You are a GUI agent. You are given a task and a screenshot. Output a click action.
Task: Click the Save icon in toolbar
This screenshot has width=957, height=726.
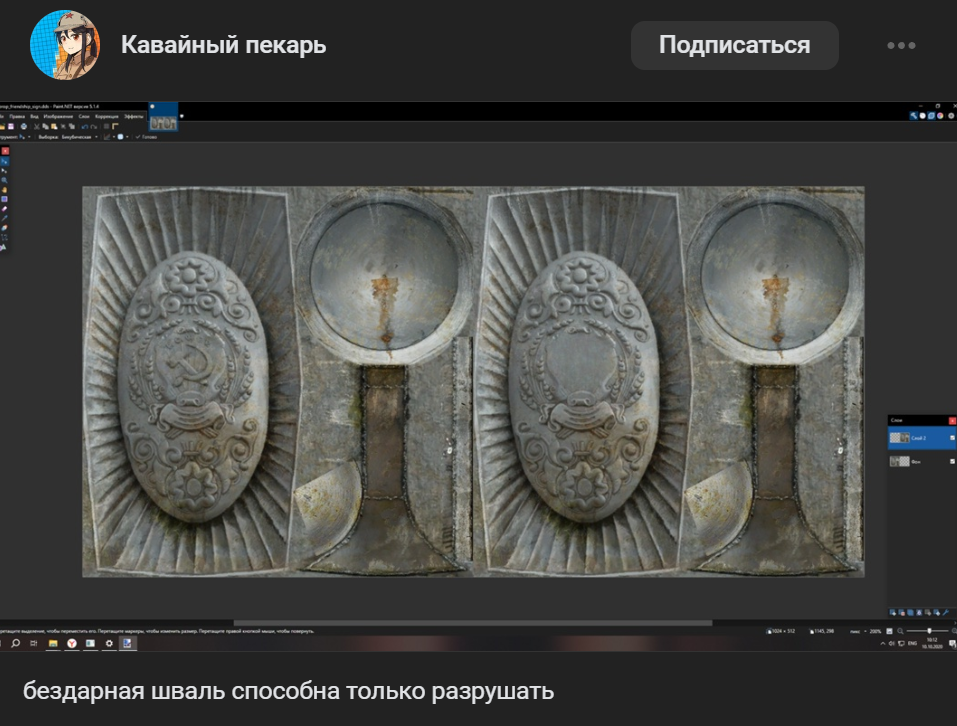click(11, 126)
